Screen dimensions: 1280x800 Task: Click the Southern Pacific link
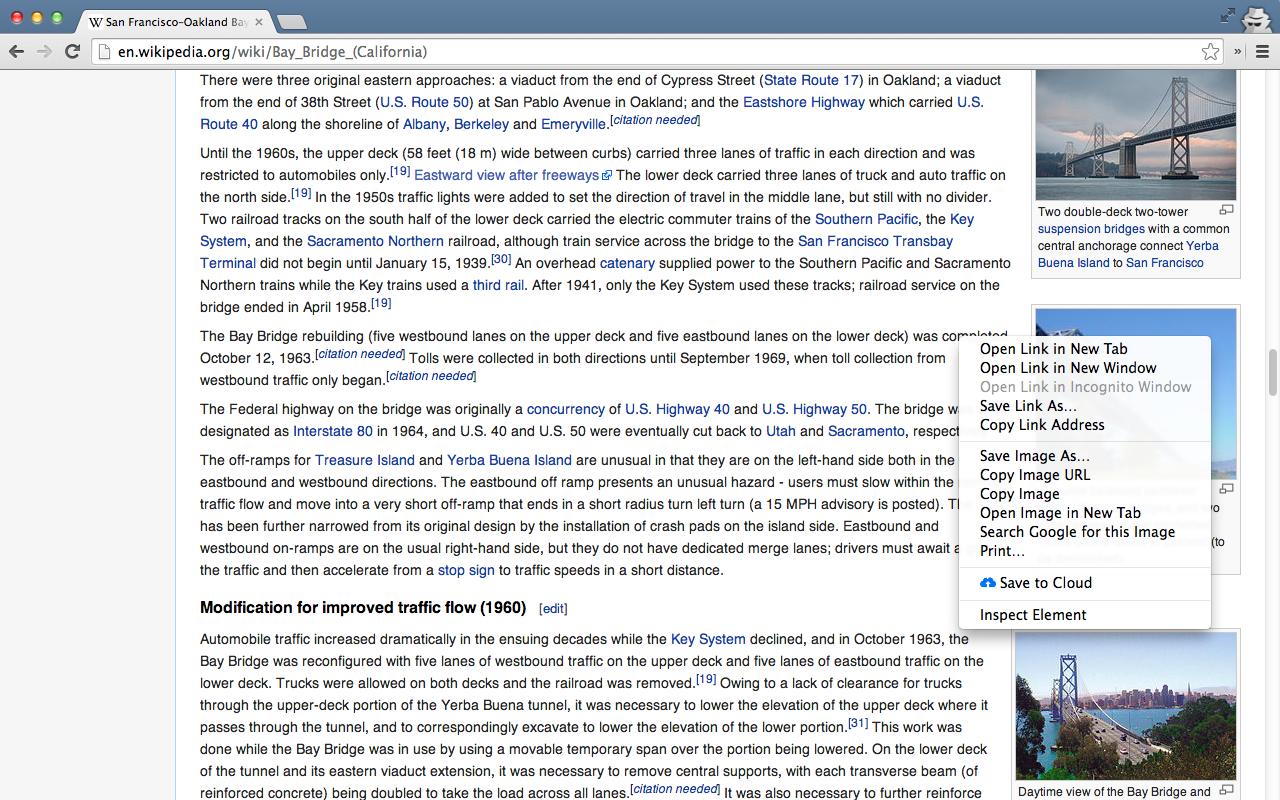click(866, 219)
